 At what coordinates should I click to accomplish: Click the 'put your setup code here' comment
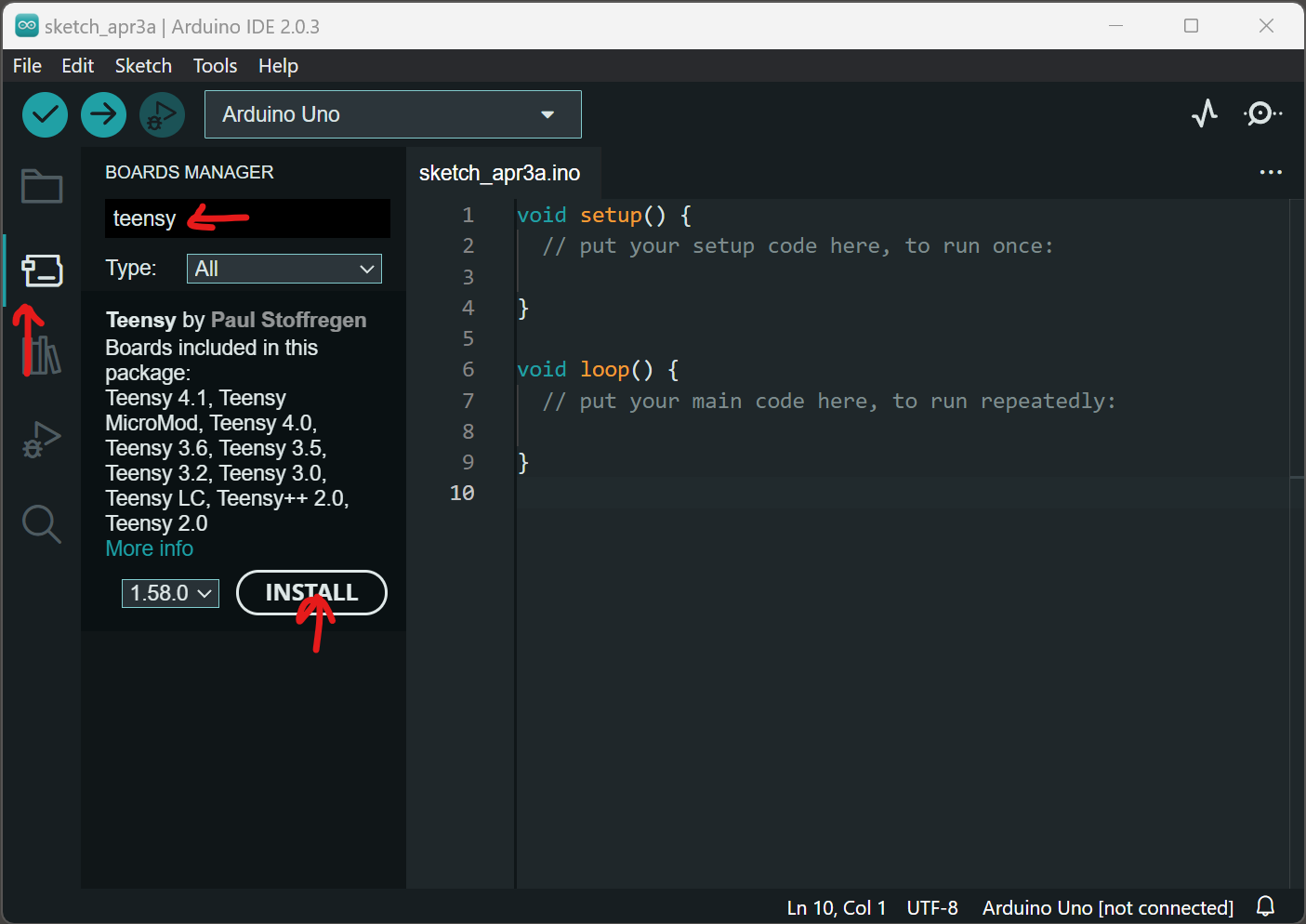pos(798,246)
